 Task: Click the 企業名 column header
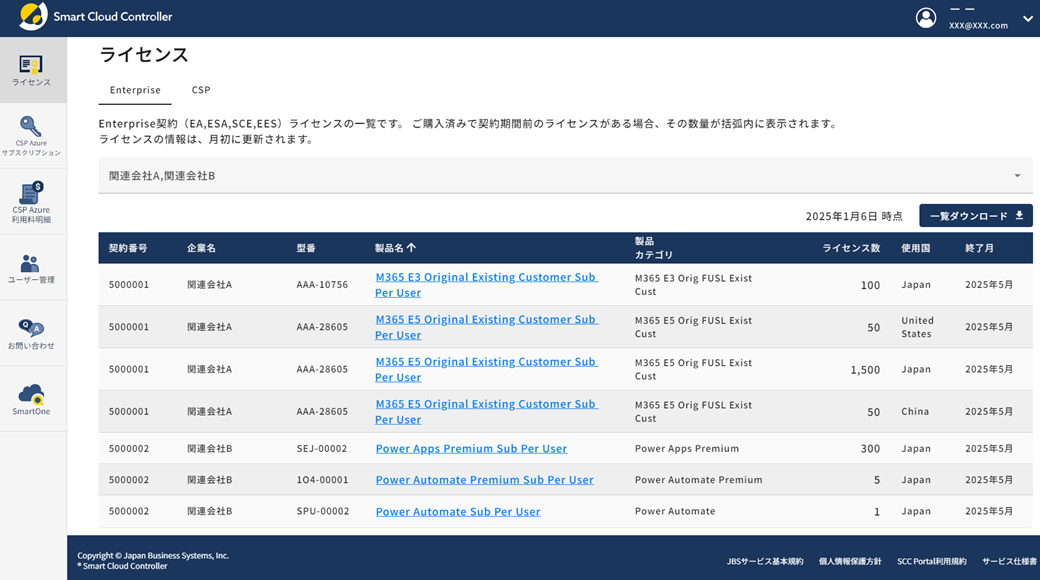coord(201,248)
